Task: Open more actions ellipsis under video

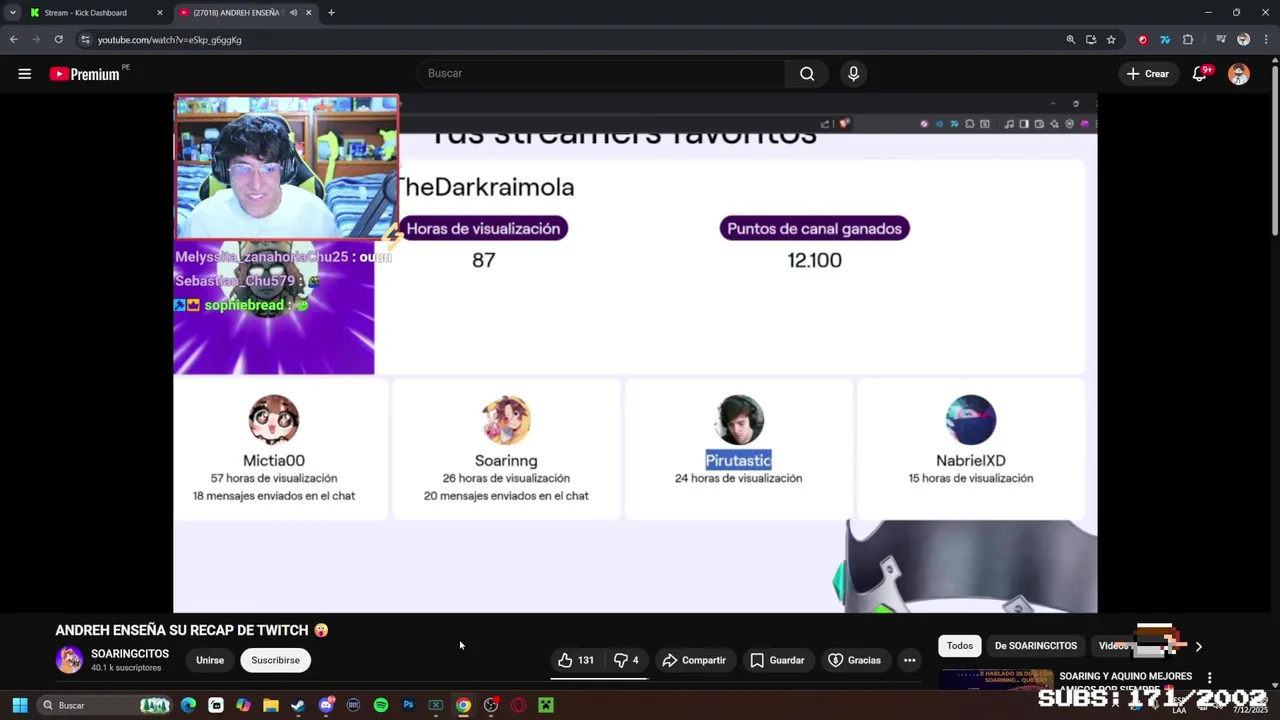Action: pos(909,660)
